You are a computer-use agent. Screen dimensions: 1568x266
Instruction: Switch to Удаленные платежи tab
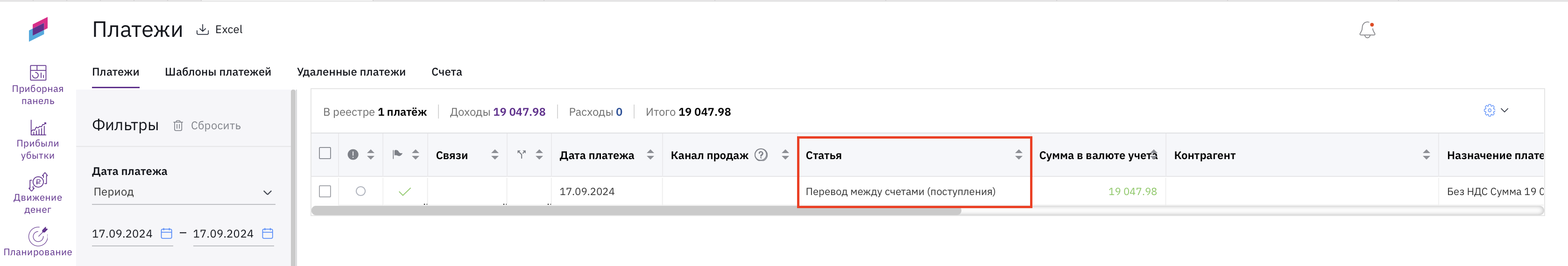(x=351, y=72)
